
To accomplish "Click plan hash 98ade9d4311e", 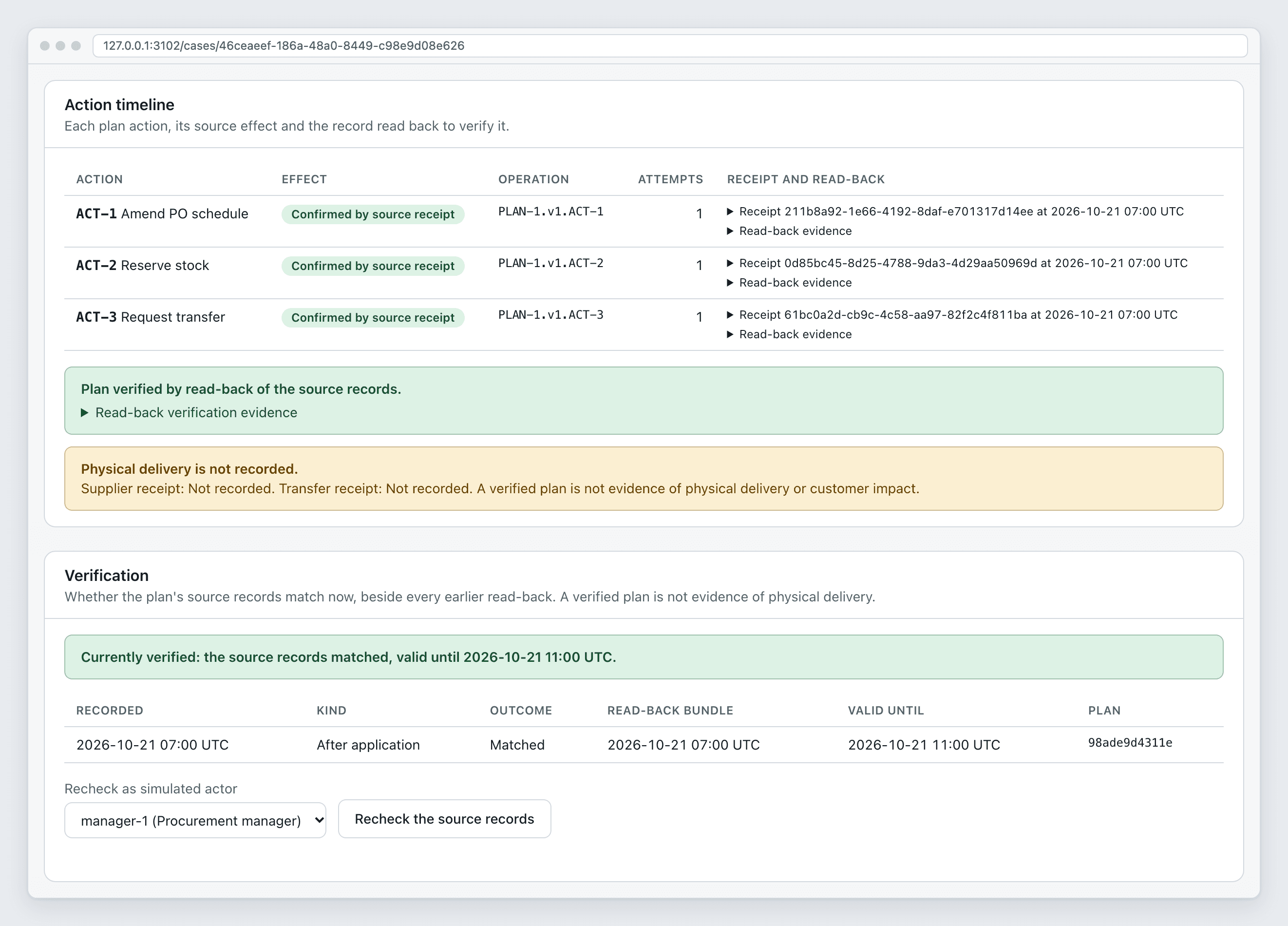I will [1130, 742].
